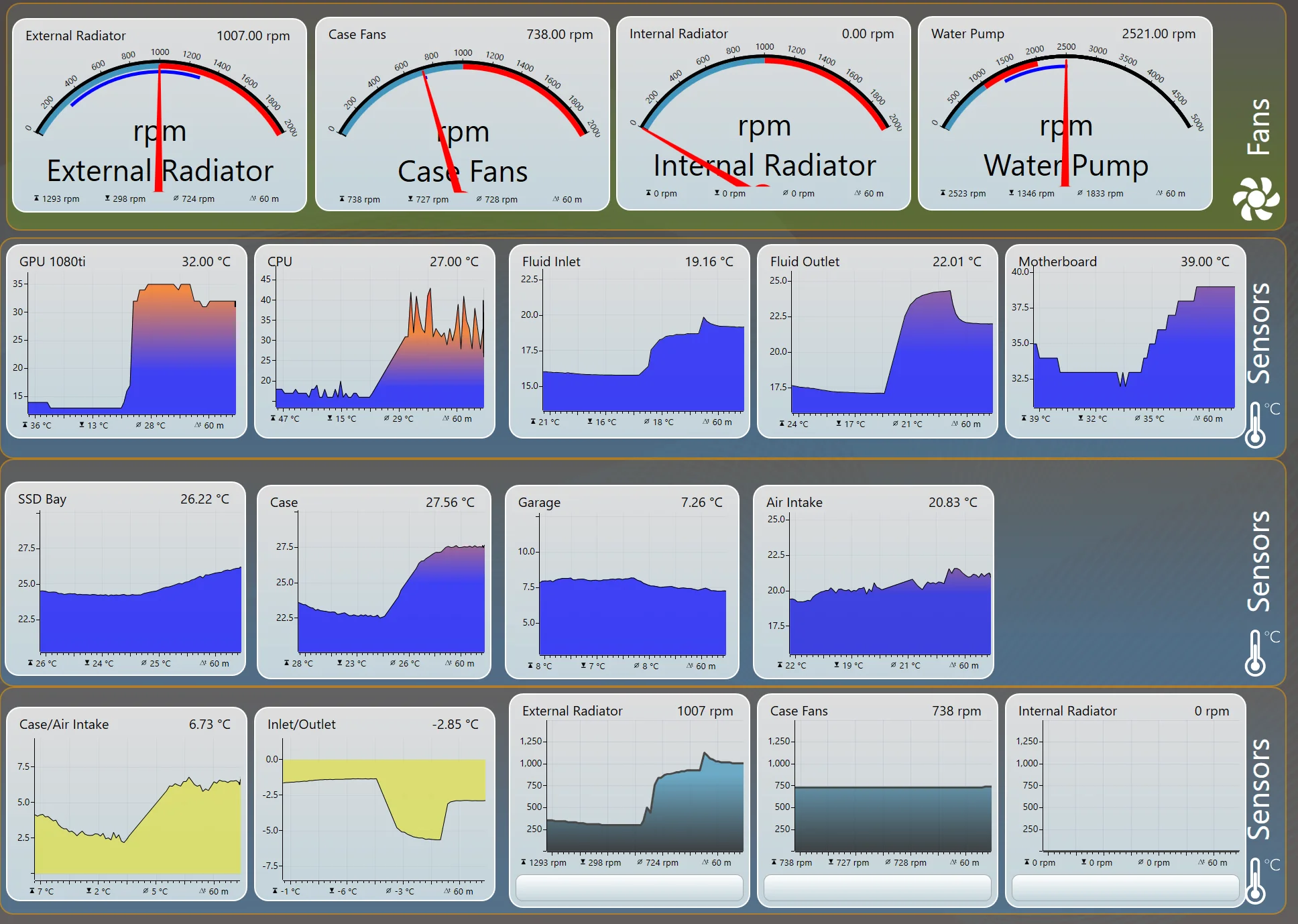1298x924 pixels.
Task: Click the '6.73 °C' Case/Air Intake value
Action: [209, 724]
